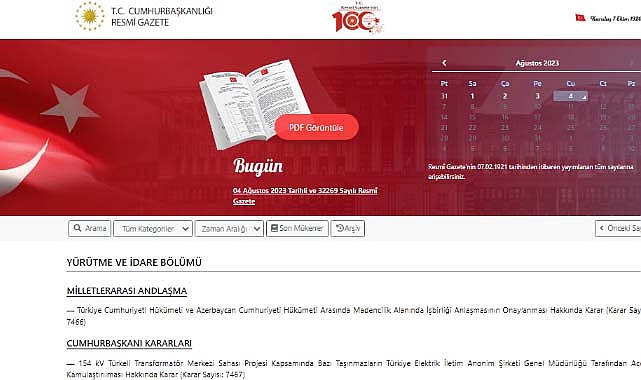Open the 04 Ağustos 2023 gazette link

305,196
